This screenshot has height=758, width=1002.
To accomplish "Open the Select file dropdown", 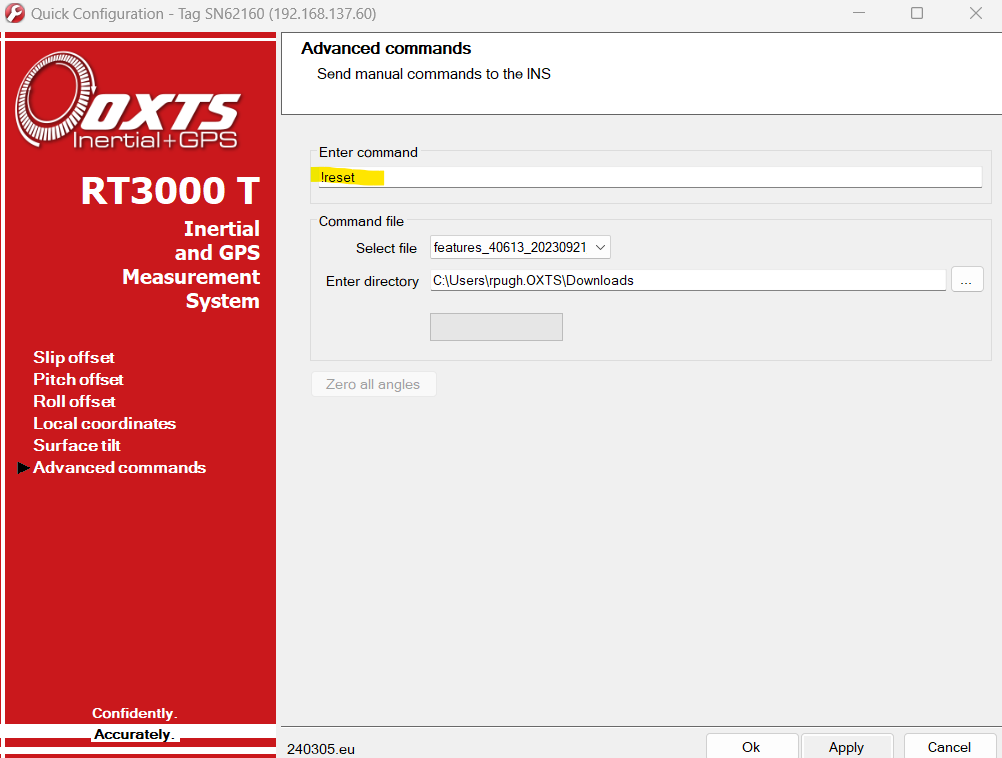I will point(520,247).
